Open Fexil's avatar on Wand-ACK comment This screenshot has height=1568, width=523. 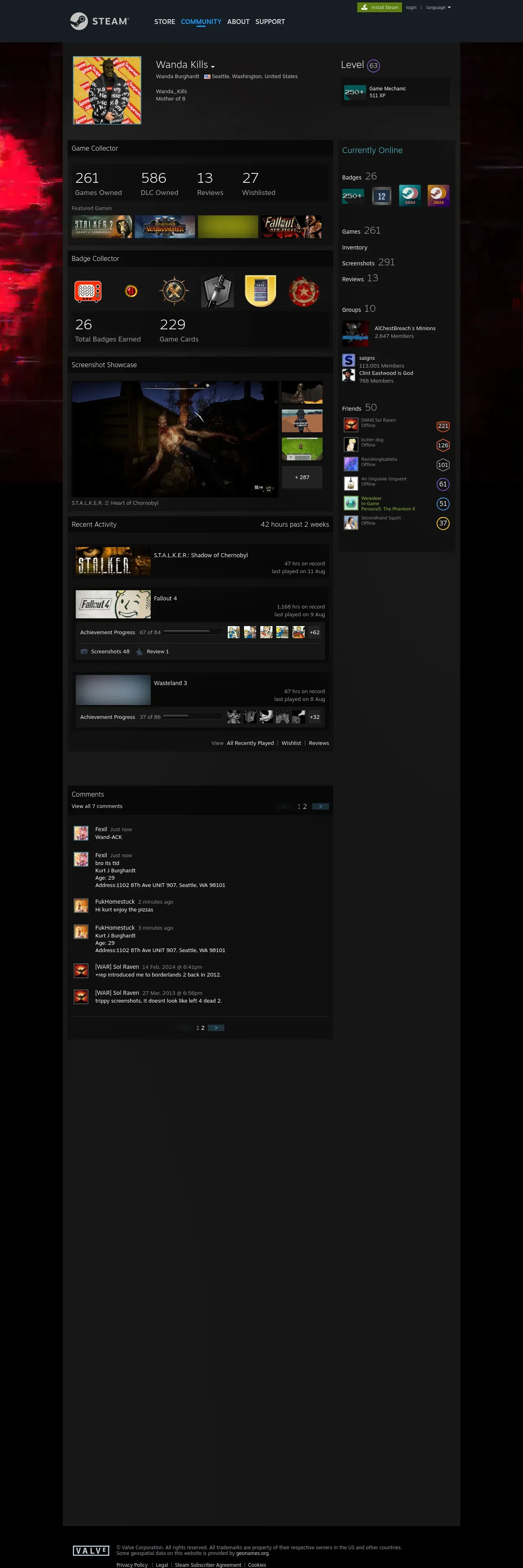[x=81, y=833]
